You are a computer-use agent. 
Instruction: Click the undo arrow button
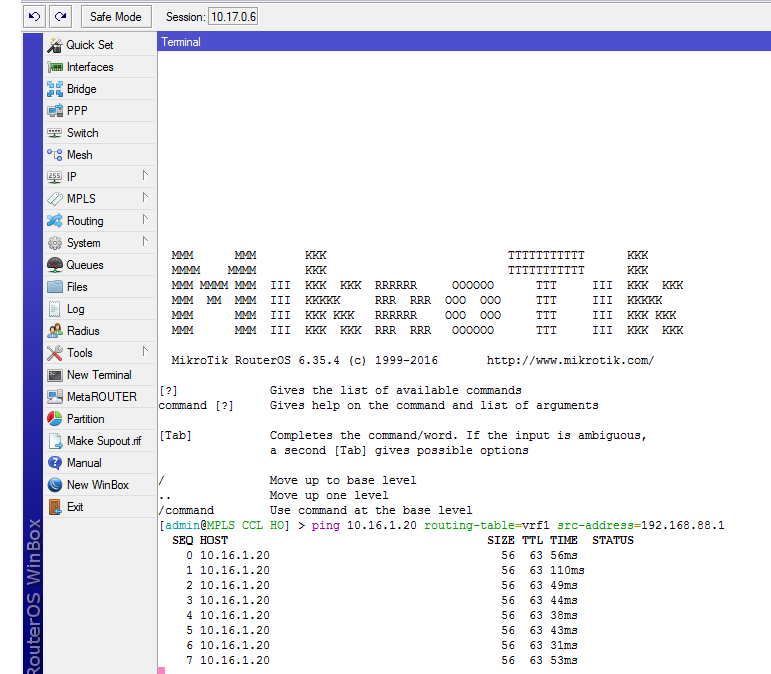[36, 17]
